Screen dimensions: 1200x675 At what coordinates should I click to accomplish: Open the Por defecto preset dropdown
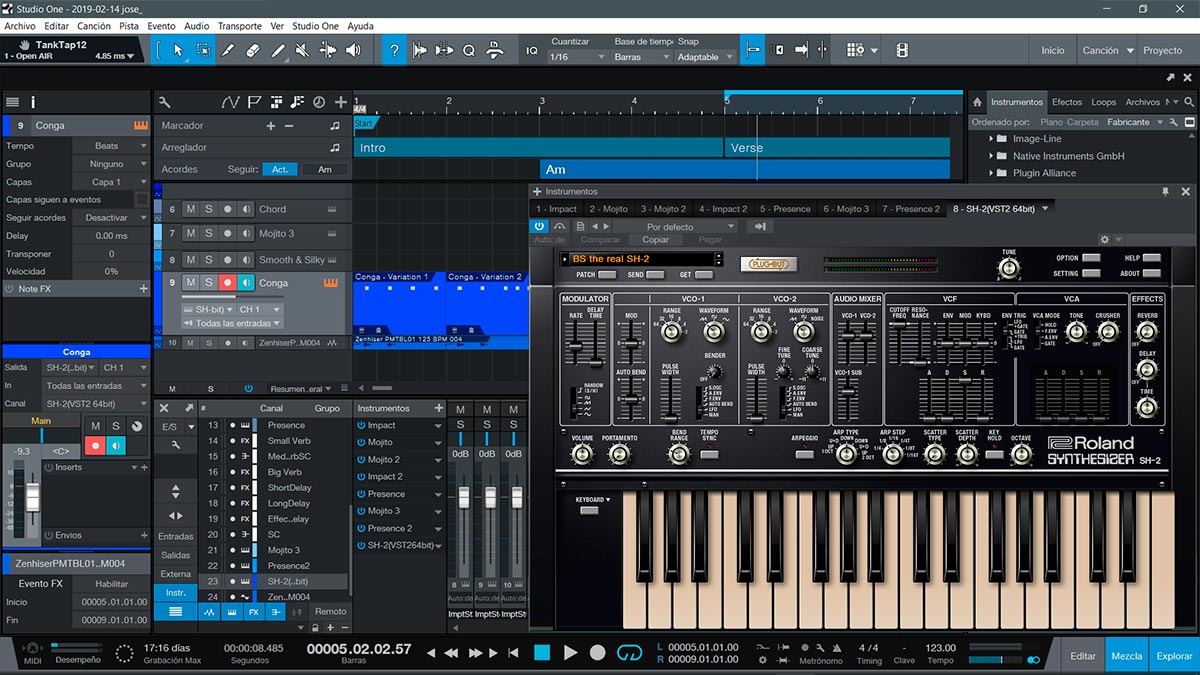(676, 226)
